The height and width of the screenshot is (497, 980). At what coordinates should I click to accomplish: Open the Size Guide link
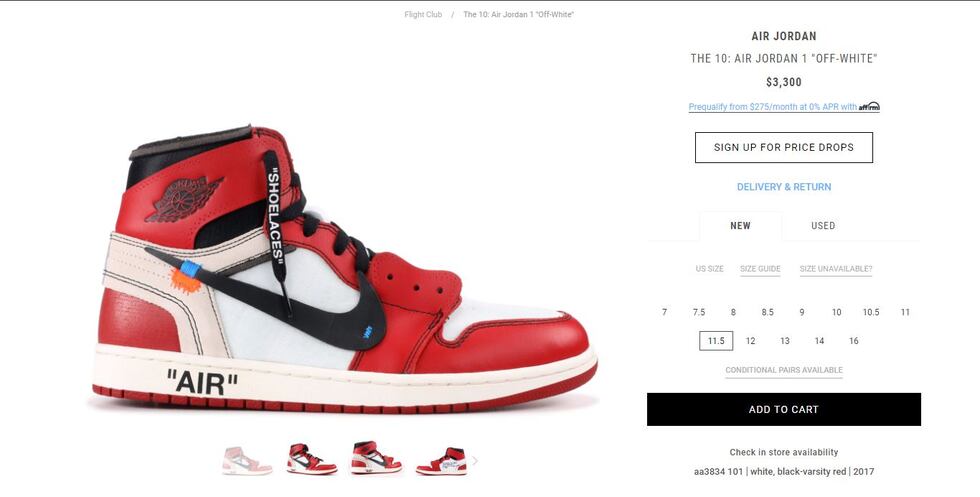(x=760, y=269)
